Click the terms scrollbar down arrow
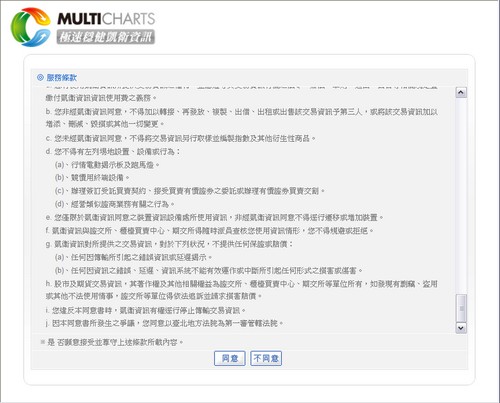The image size is (500, 403). [x=461, y=328]
